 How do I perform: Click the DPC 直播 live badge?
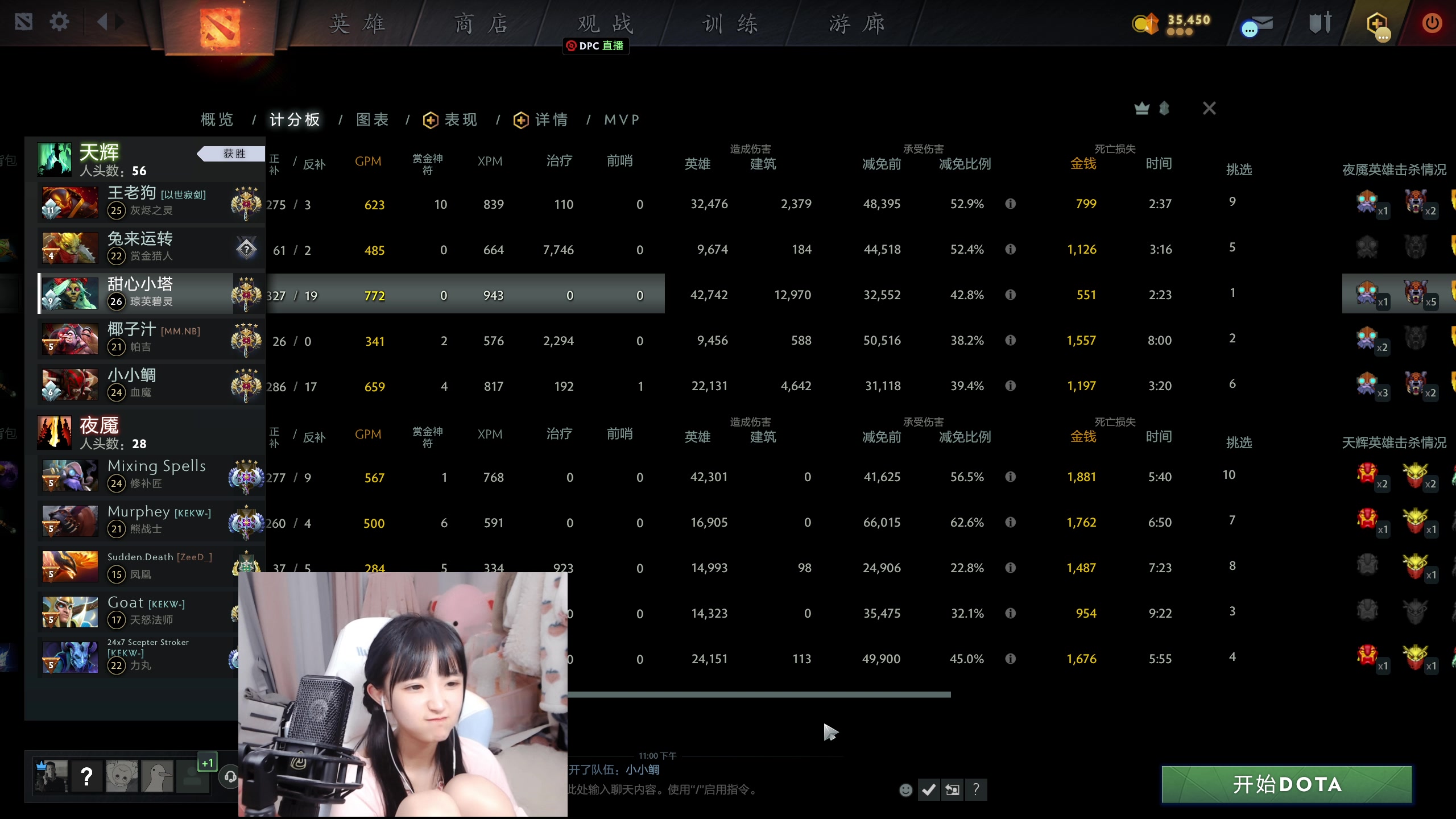click(595, 47)
